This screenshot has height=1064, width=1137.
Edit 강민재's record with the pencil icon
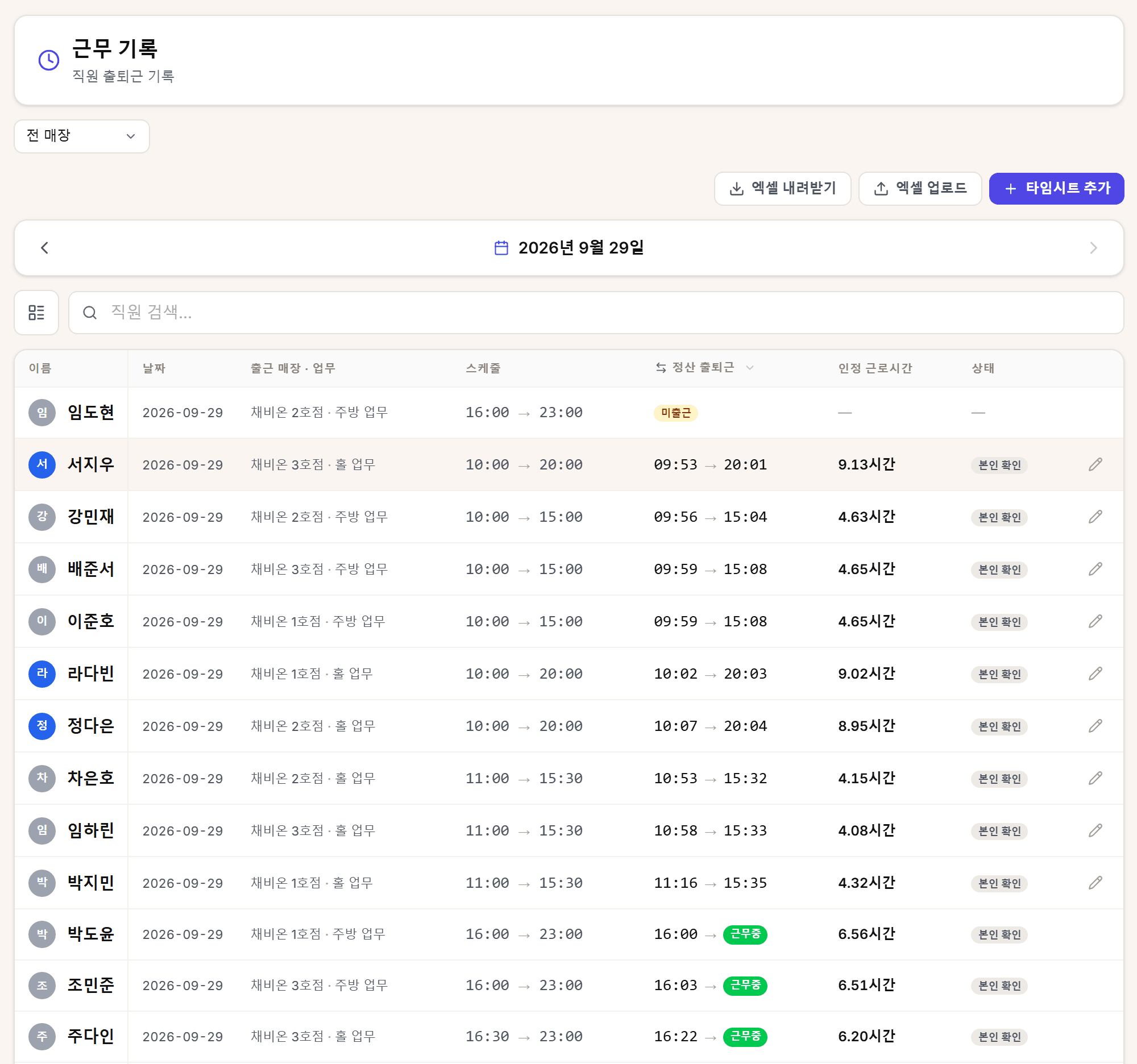1095,517
